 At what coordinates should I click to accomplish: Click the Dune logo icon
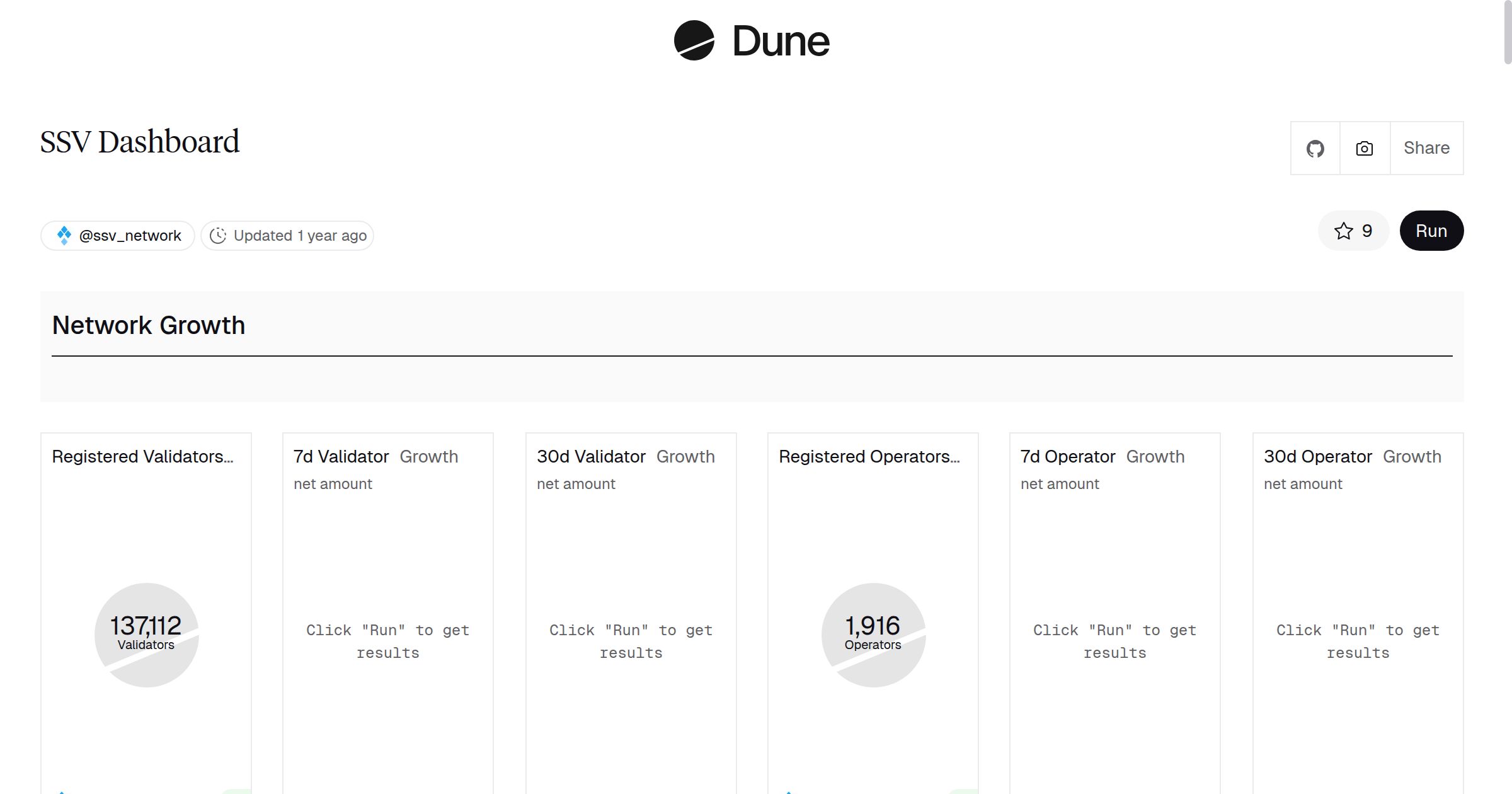(694, 41)
